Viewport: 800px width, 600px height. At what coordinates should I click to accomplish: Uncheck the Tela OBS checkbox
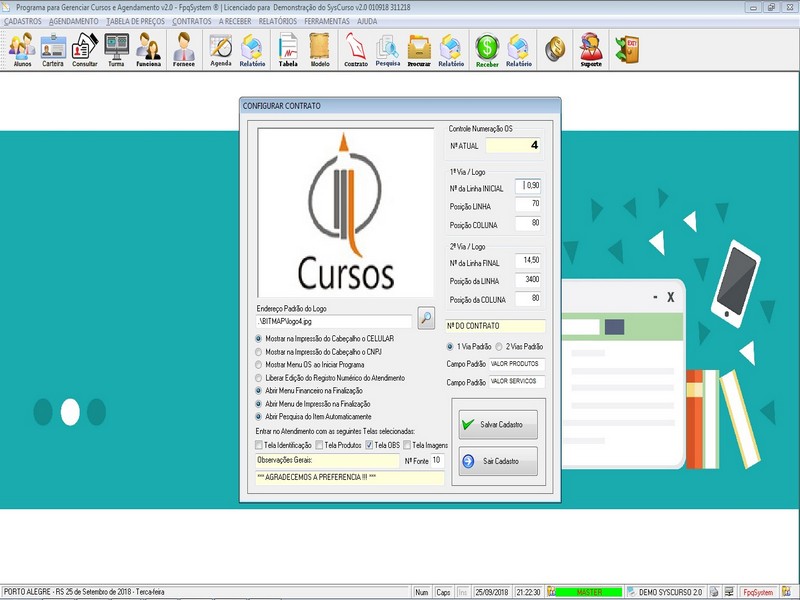pyautogui.click(x=369, y=445)
